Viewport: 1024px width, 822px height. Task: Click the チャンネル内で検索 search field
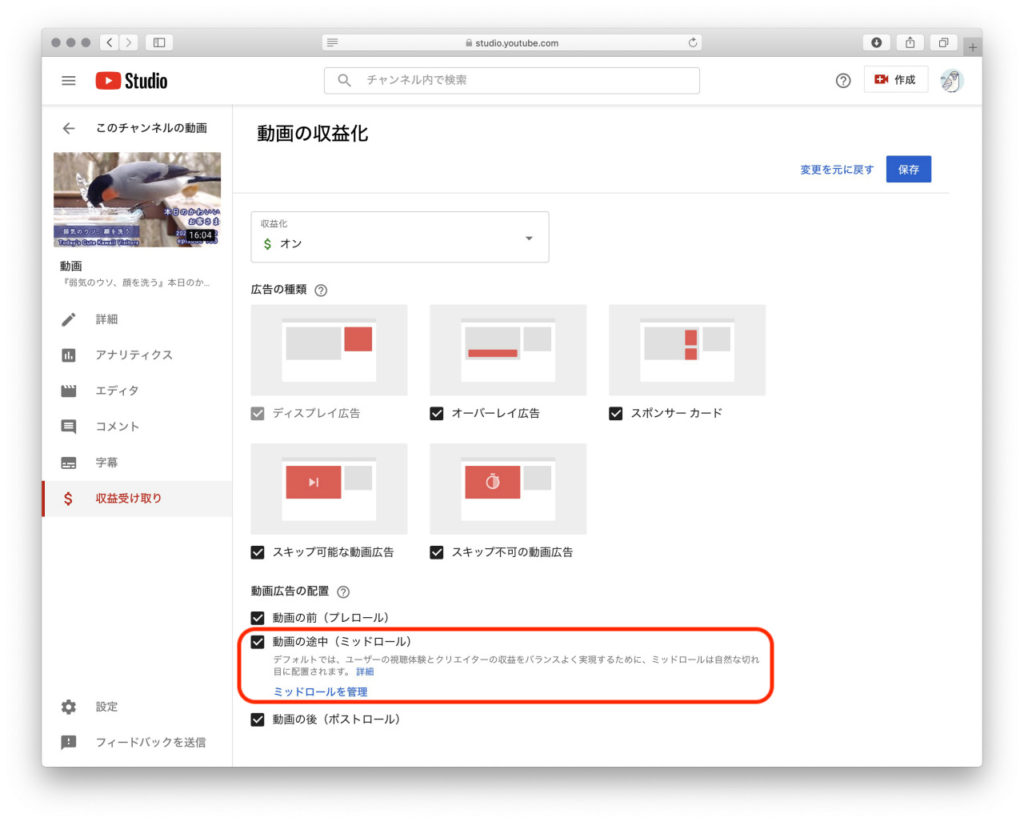tap(512, 80)
